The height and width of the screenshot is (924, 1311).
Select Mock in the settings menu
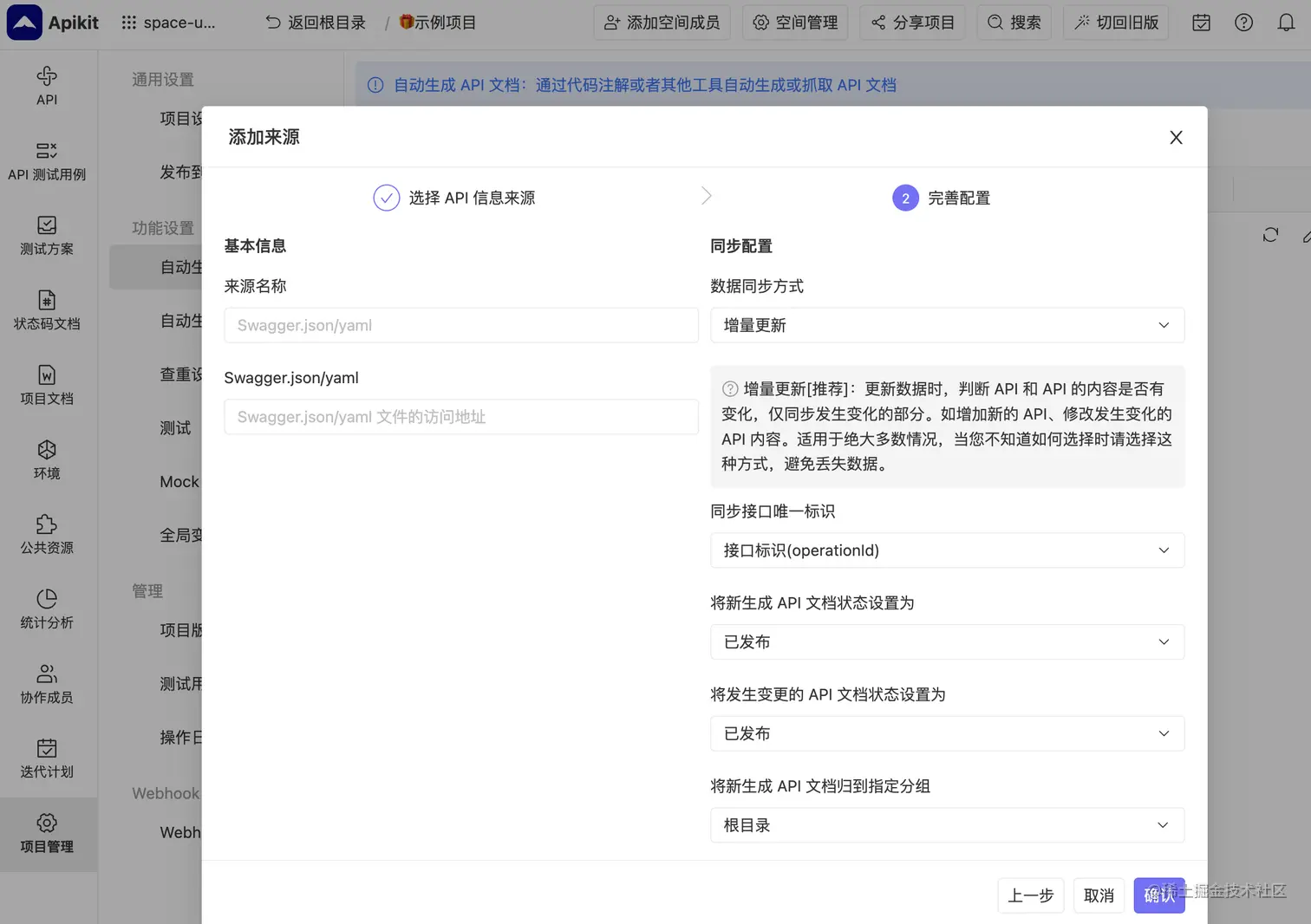point(179,482)
